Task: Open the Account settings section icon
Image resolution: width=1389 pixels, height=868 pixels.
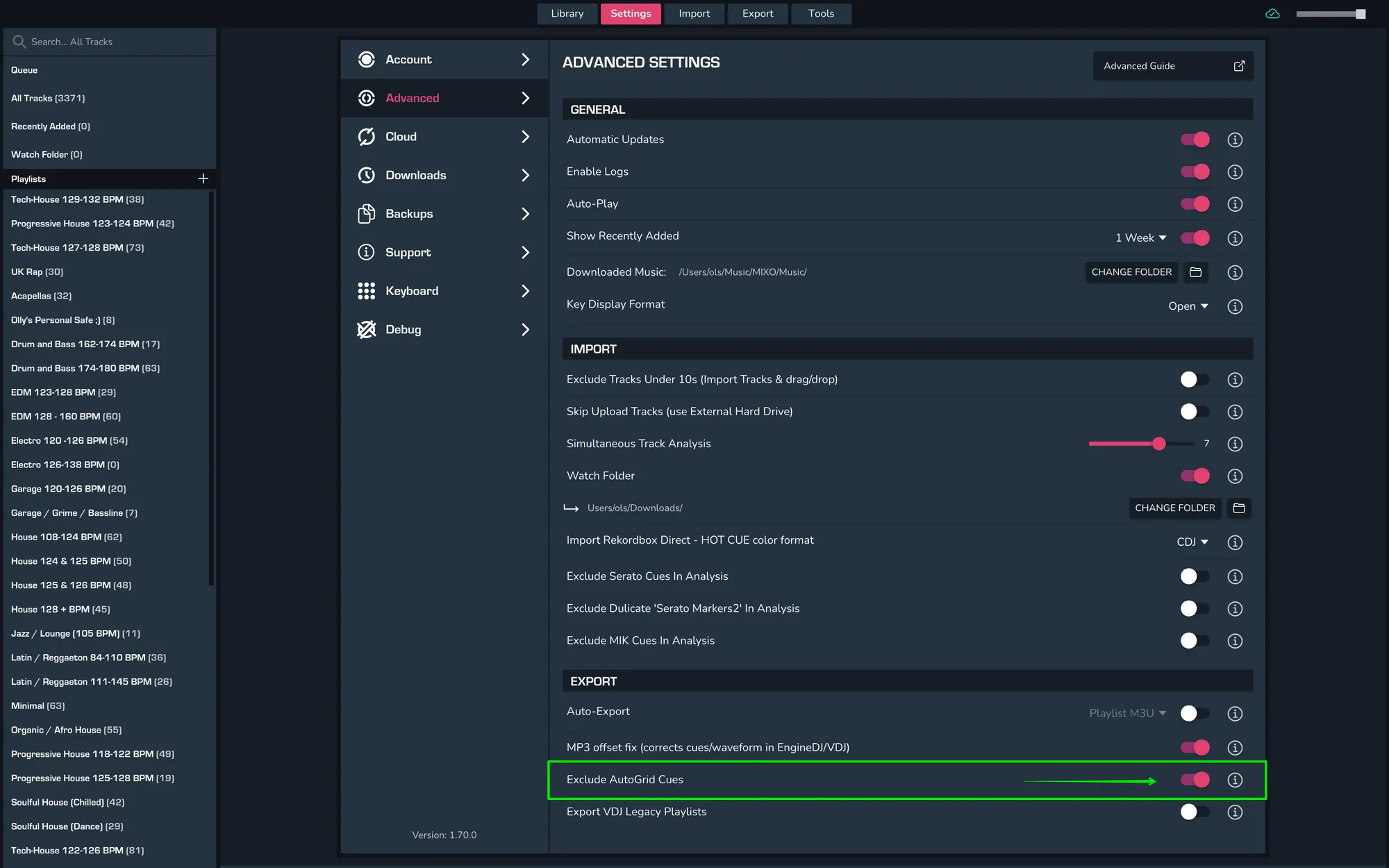Action: tap(366, 60)
